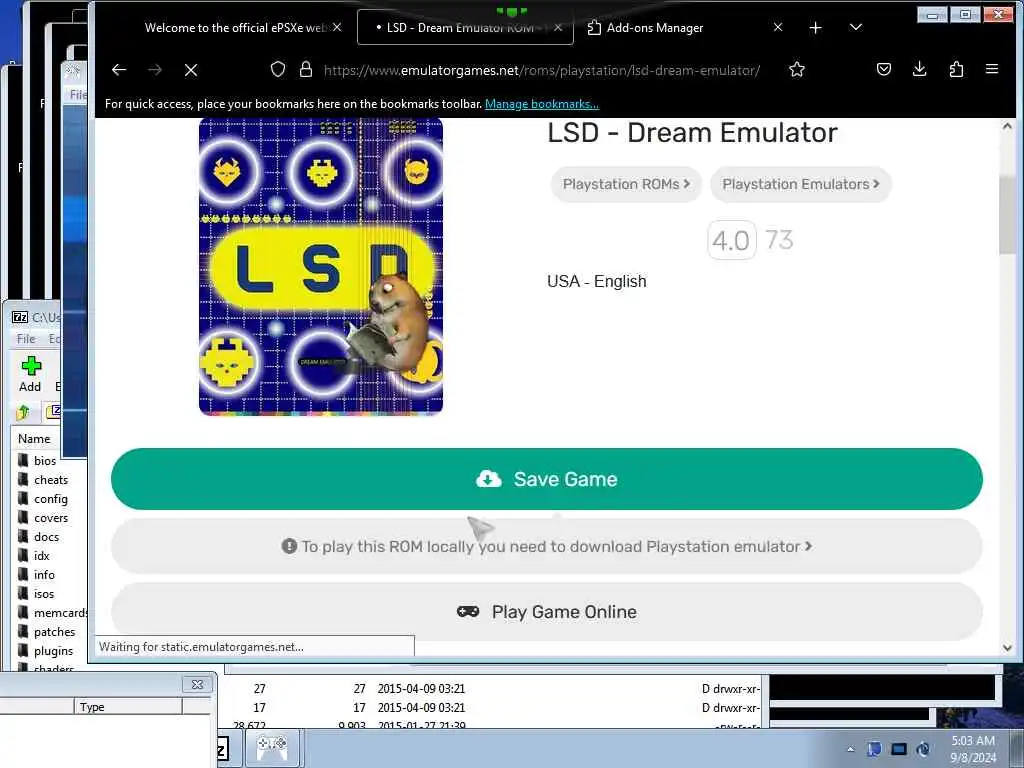Select the cheats folder in 7-Zip

click(43, 479)
